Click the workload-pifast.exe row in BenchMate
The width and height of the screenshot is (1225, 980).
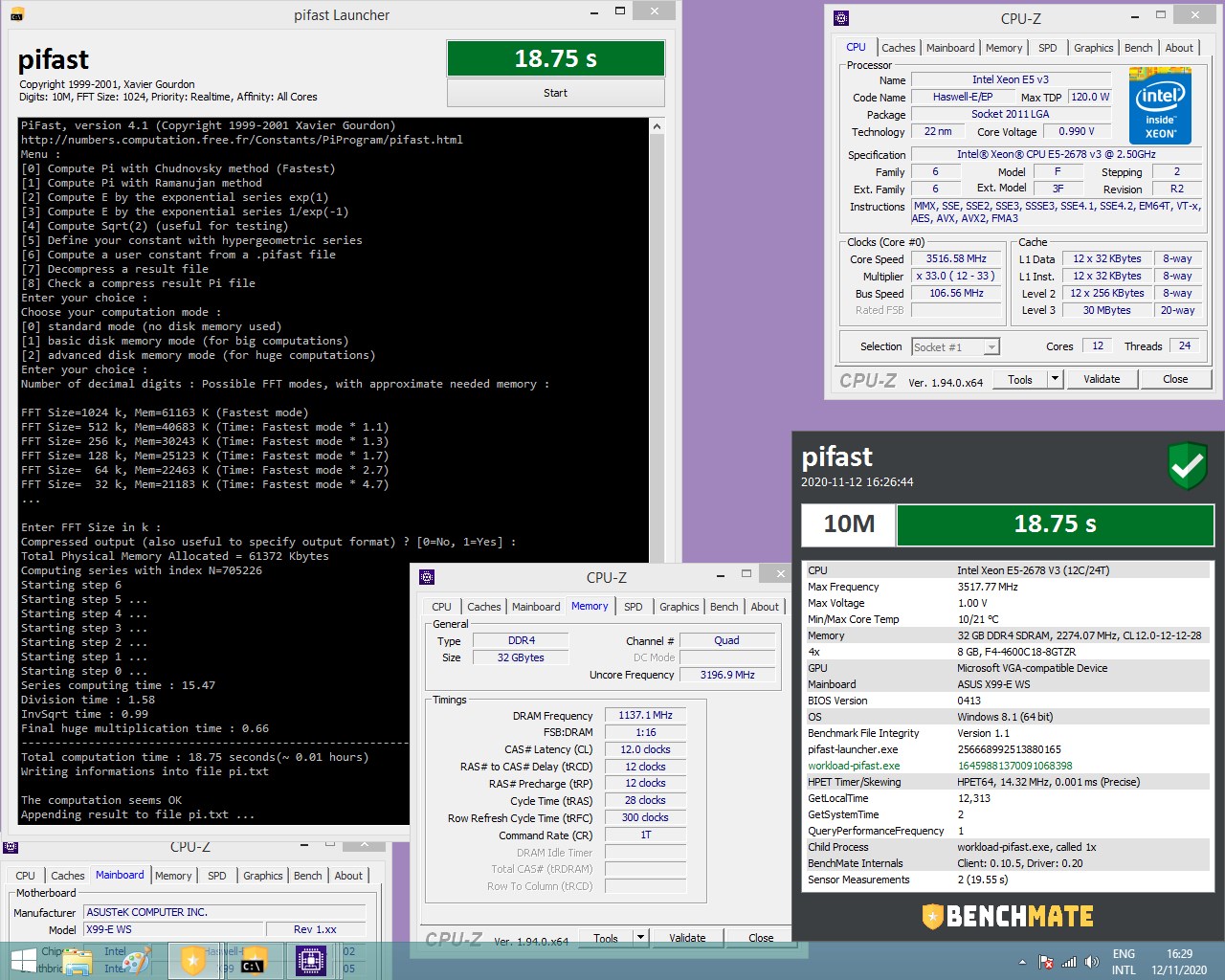point(1009,766)
